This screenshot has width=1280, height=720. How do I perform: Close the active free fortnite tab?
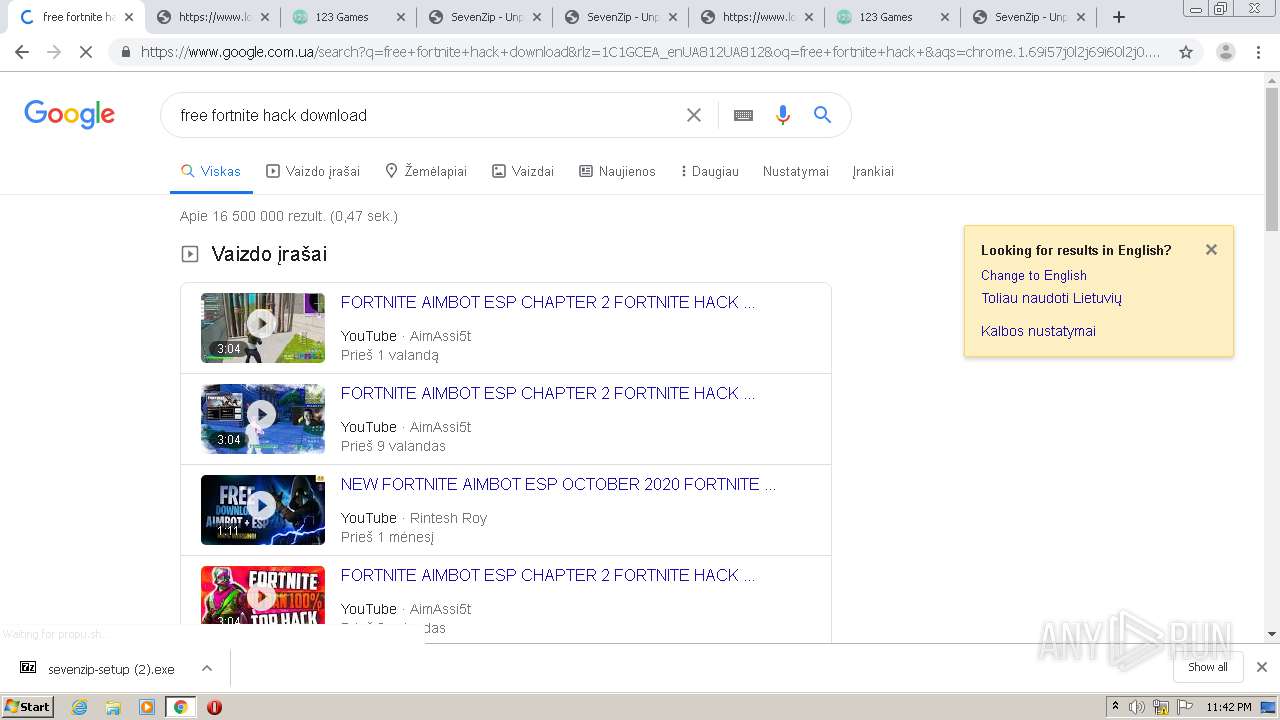pos(128,17)
